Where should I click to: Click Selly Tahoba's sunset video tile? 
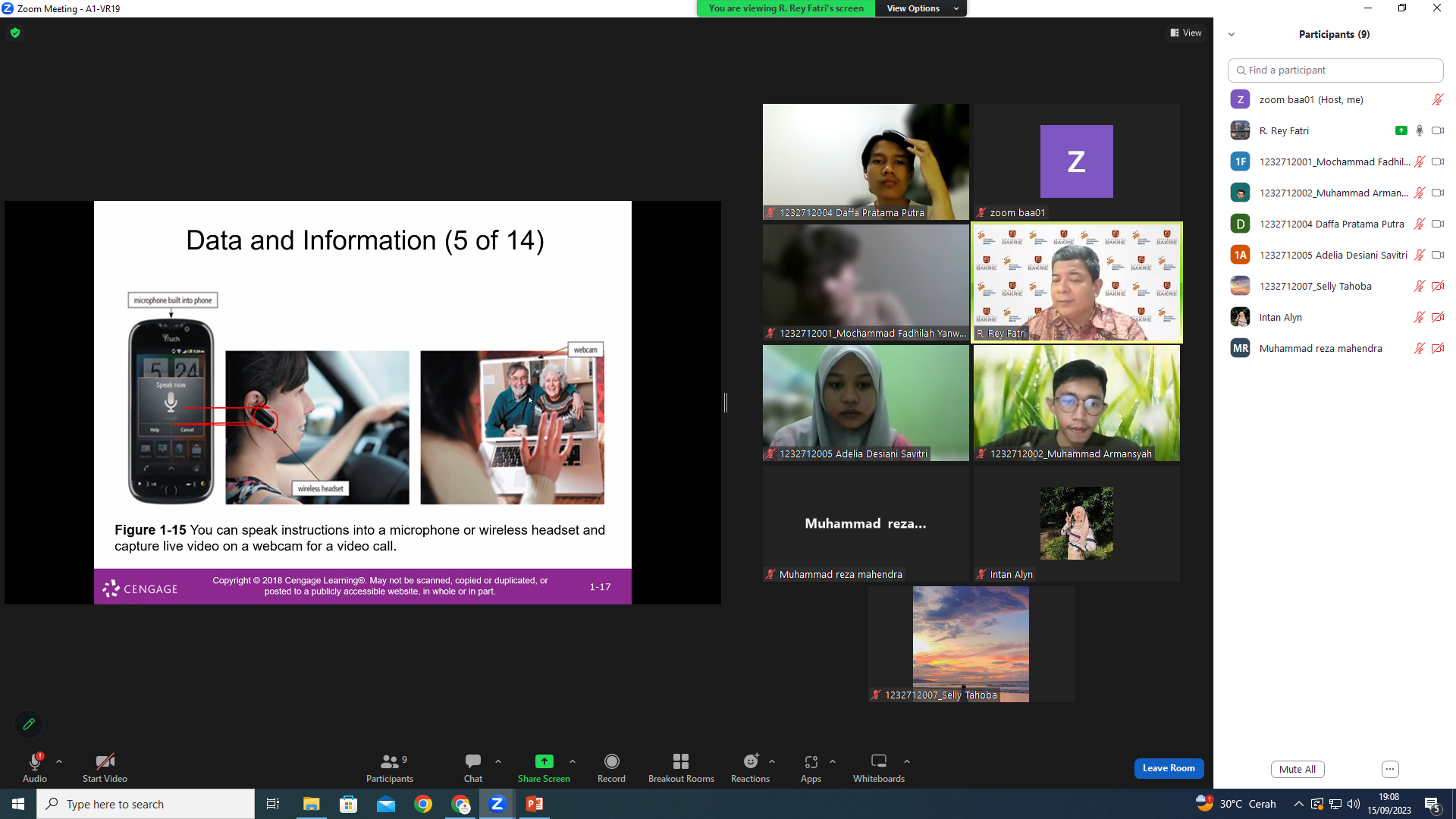[x=971, y=645]
